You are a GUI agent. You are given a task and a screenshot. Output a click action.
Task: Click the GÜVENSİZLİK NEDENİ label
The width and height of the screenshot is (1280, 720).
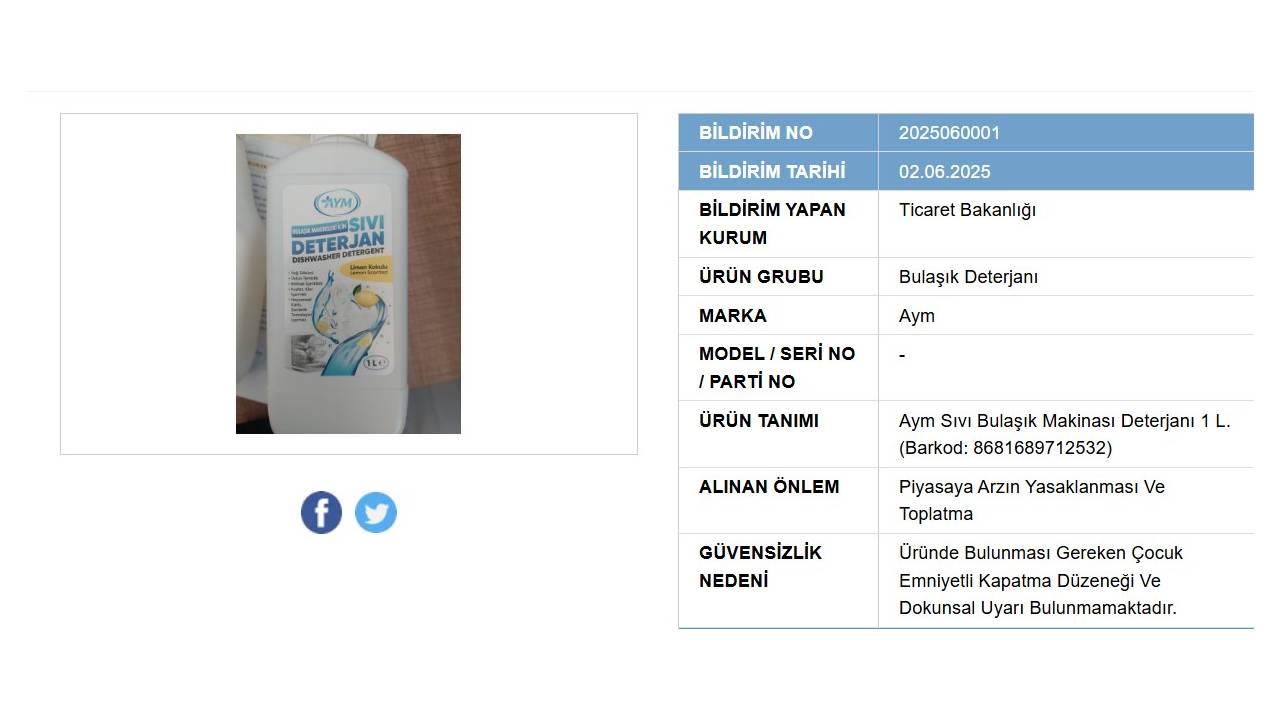(760, 567)
